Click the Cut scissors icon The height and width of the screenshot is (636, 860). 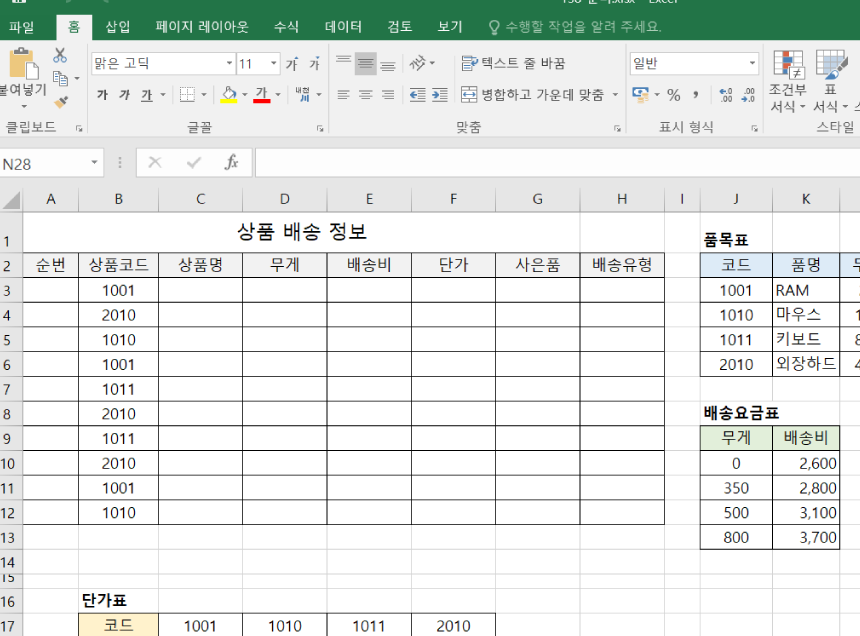tap(60, 55)
